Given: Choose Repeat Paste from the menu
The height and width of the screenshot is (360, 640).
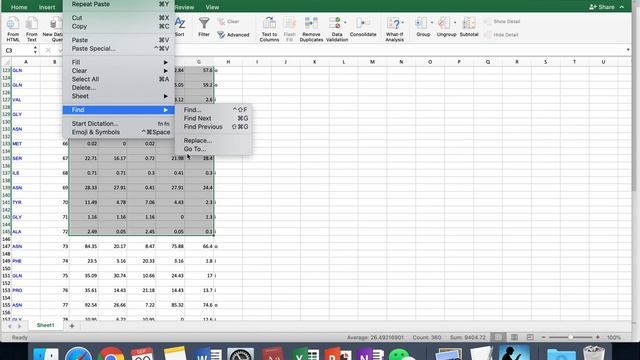Looking at the screenshot, I should point(118,4).
